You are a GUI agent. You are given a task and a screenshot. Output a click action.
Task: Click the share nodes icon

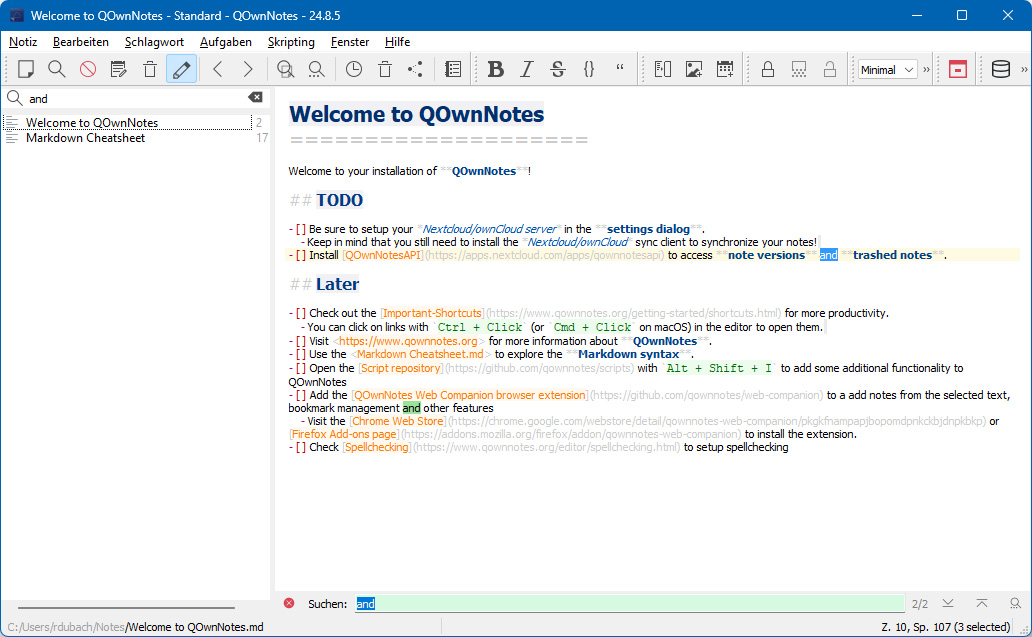point(415,69)
